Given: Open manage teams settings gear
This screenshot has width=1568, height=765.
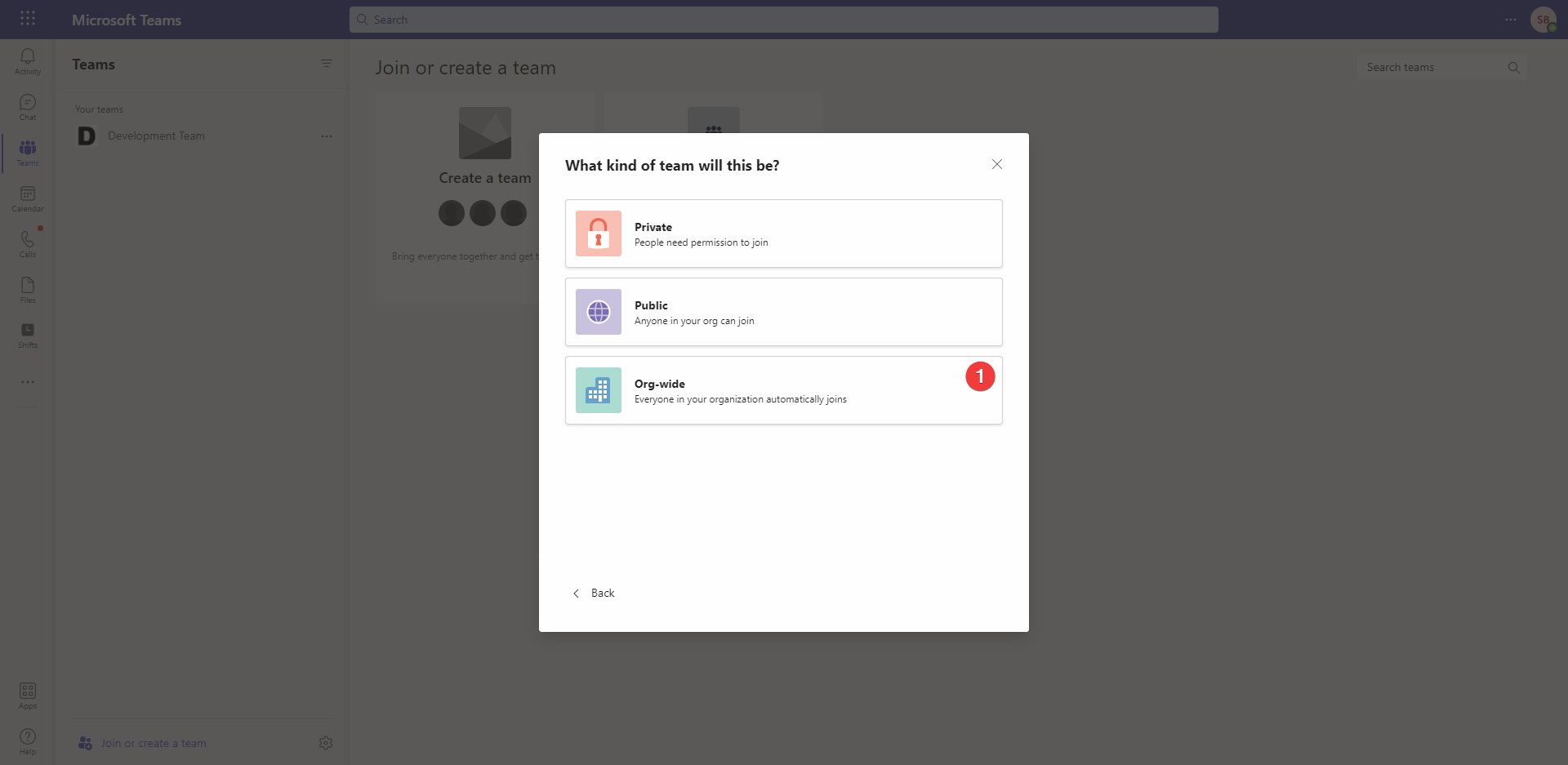Looking at the screenshot, I should (x=326, y=743).
